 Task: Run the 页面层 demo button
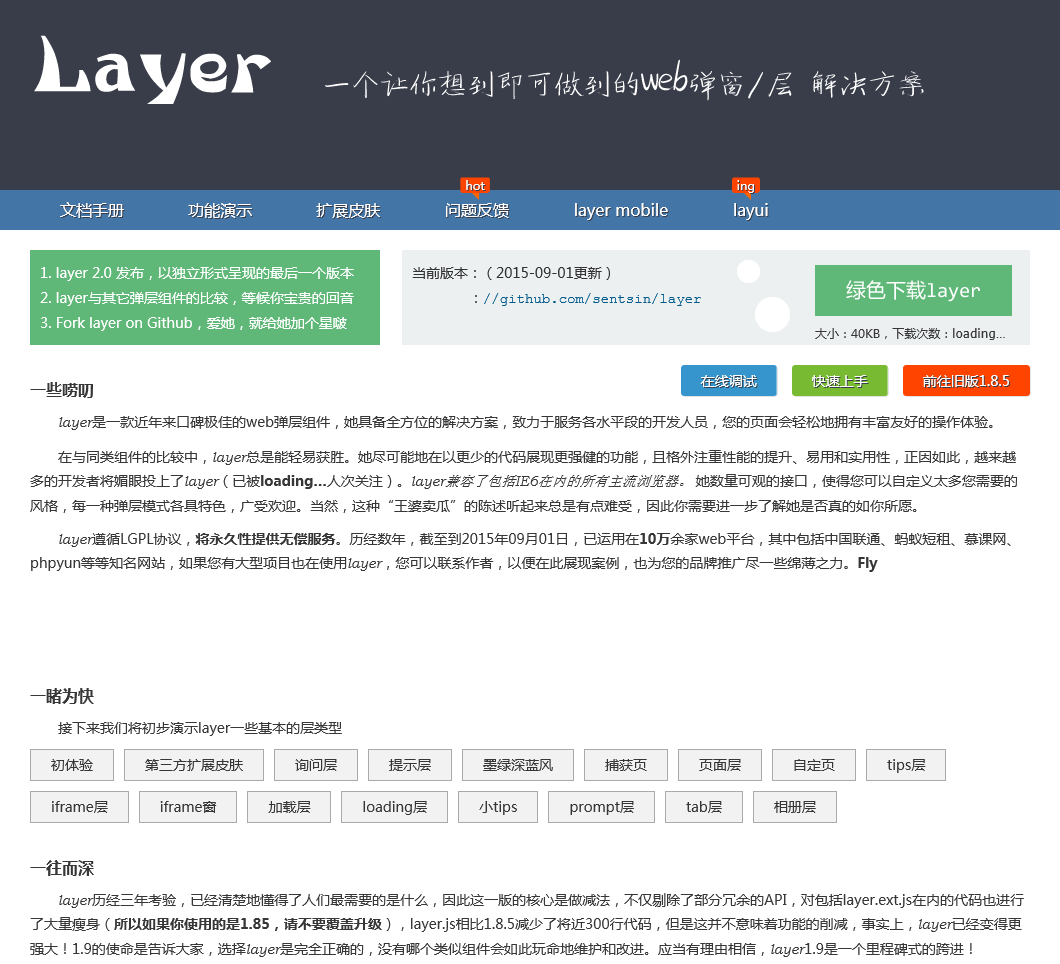click(x=720, y=765)
